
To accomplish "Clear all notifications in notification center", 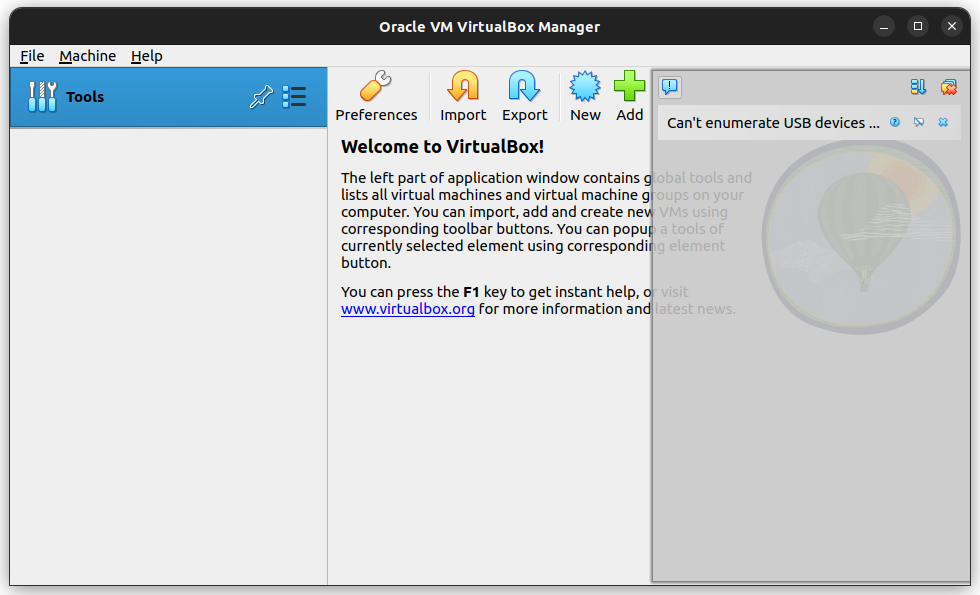I will pos(949,87).
